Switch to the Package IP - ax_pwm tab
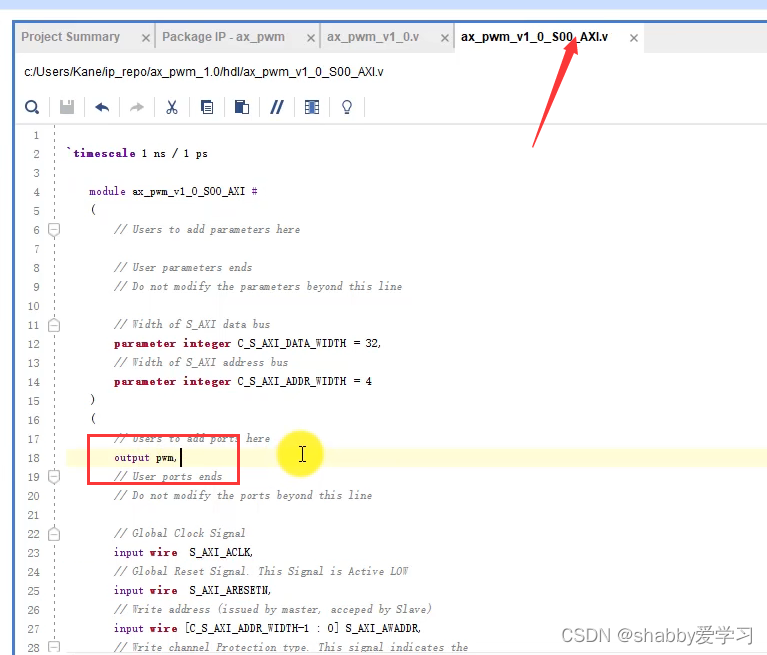The height and width of the screenshot is (655, 767). click(x=223, y=37)
